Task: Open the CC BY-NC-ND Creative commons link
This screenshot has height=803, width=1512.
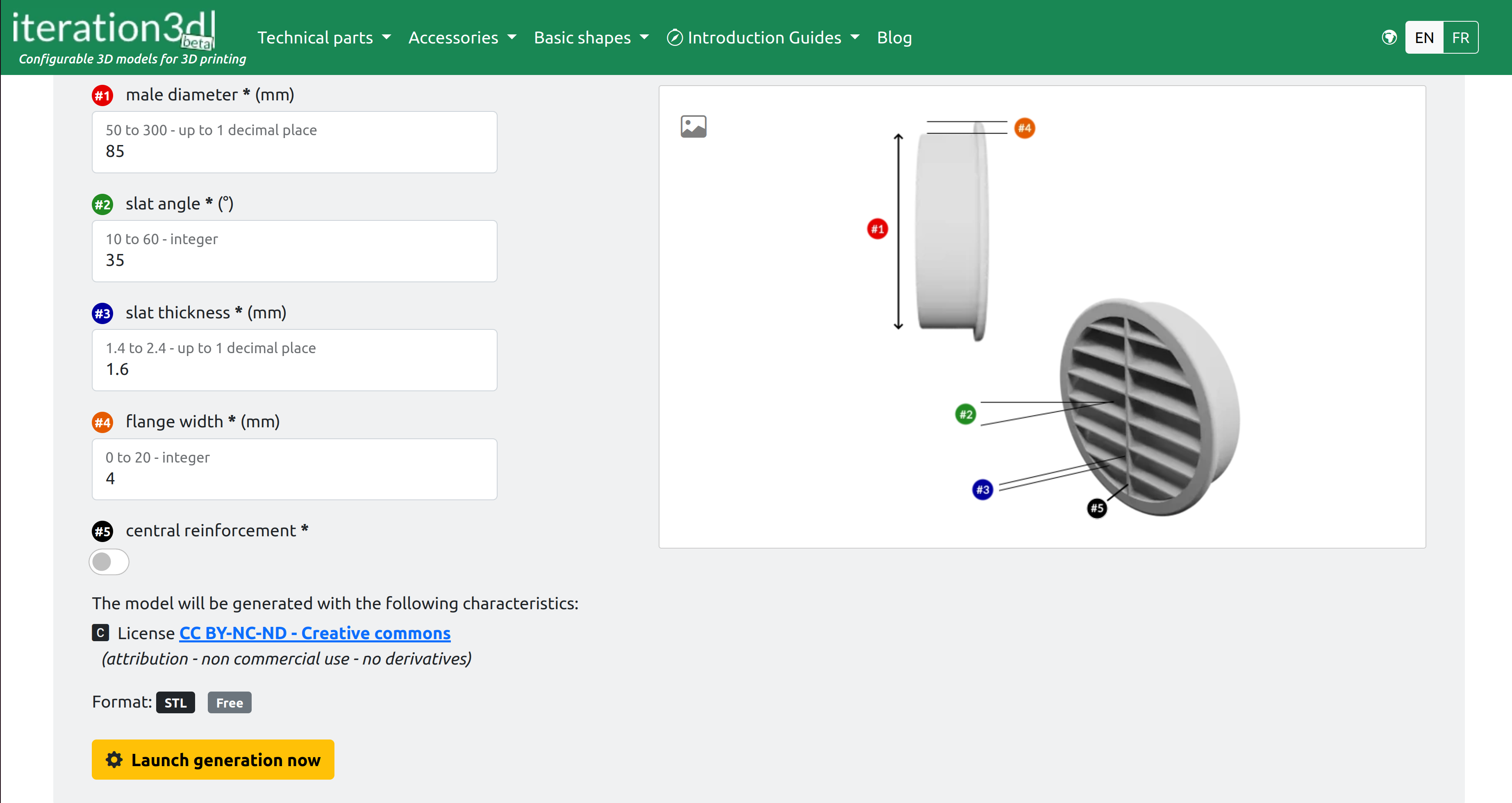Action: click(x=315, y=633)
